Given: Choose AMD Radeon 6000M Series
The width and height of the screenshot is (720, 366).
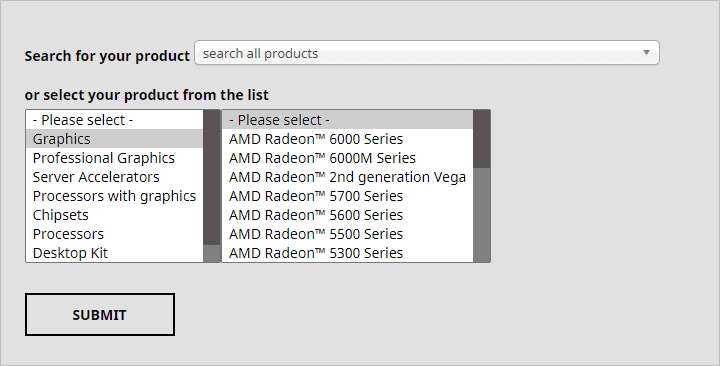Looking at the screenshot, I should click(348, 158).
